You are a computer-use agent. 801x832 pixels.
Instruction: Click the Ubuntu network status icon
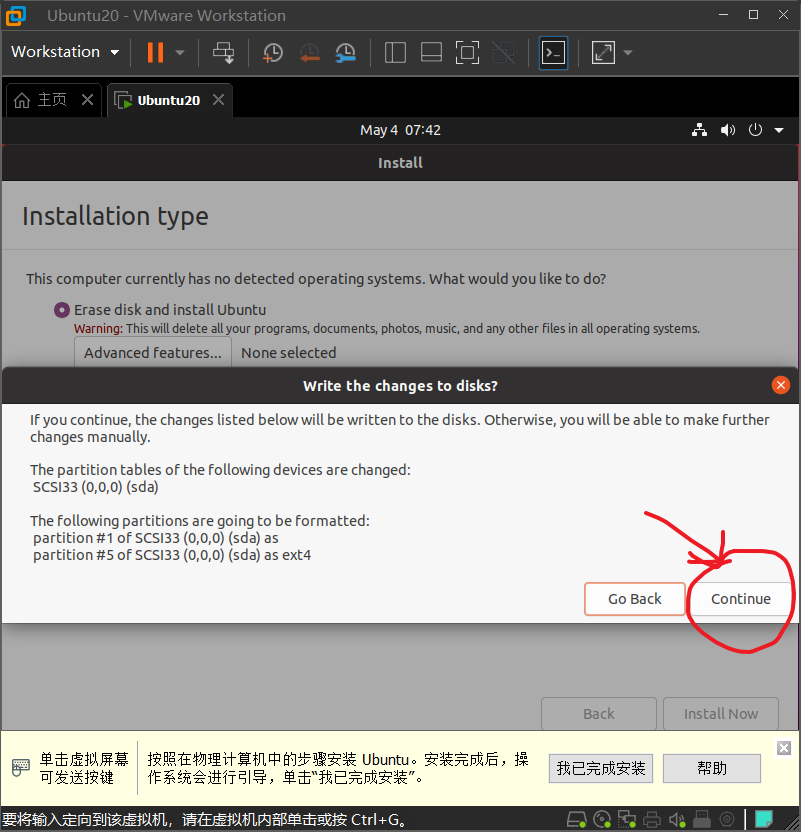click(699, 130)
